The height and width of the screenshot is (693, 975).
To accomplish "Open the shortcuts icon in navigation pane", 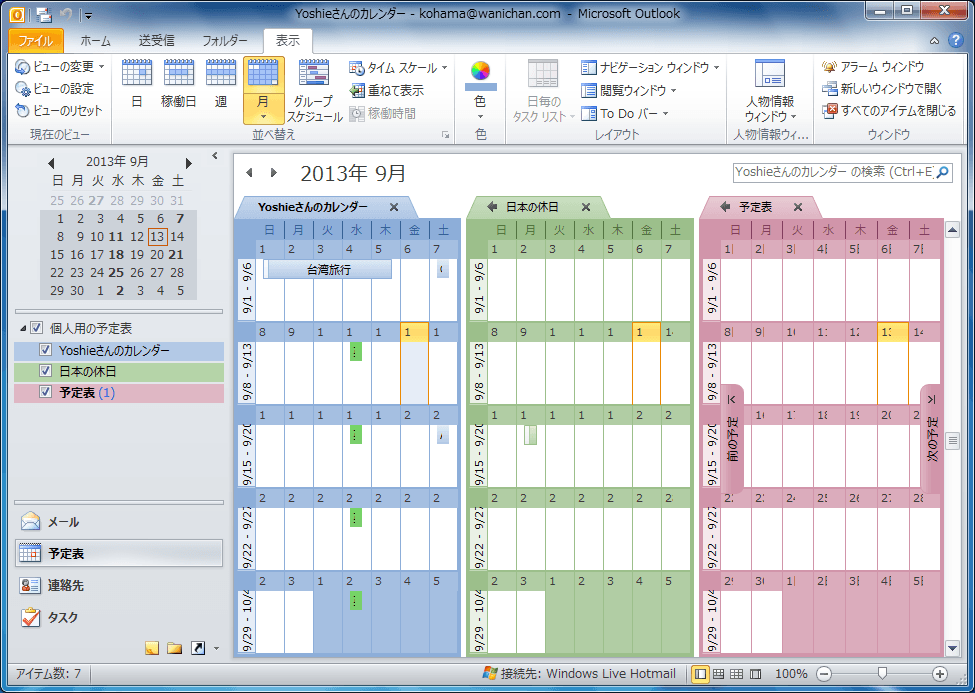I will 198,649.
